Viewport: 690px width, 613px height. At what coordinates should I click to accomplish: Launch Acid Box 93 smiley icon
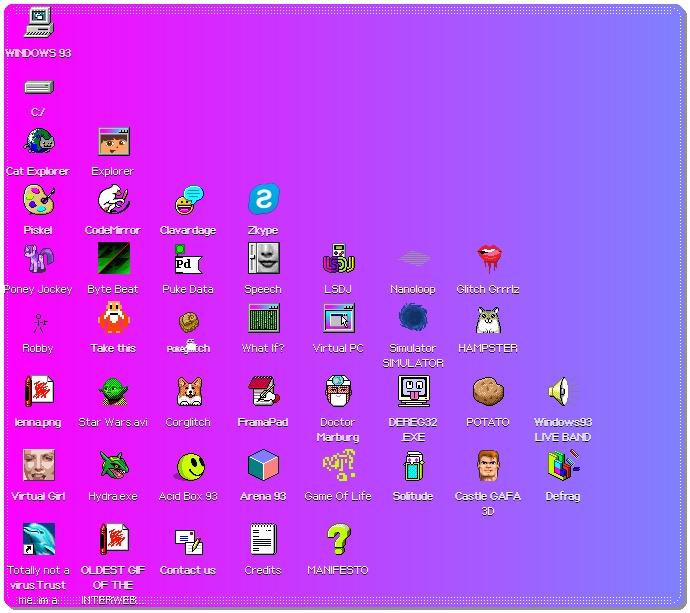coord(190,466)
